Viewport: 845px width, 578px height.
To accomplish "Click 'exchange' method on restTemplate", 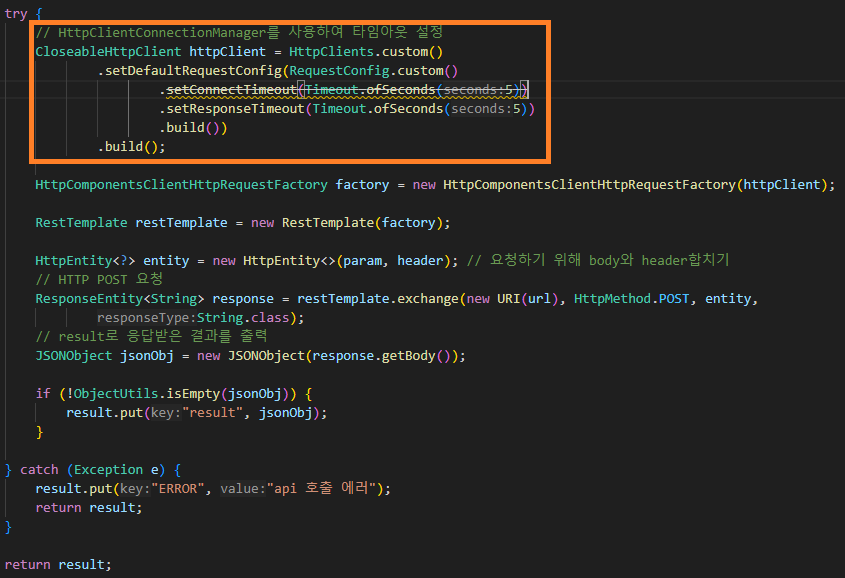I will tap(428, 299).
